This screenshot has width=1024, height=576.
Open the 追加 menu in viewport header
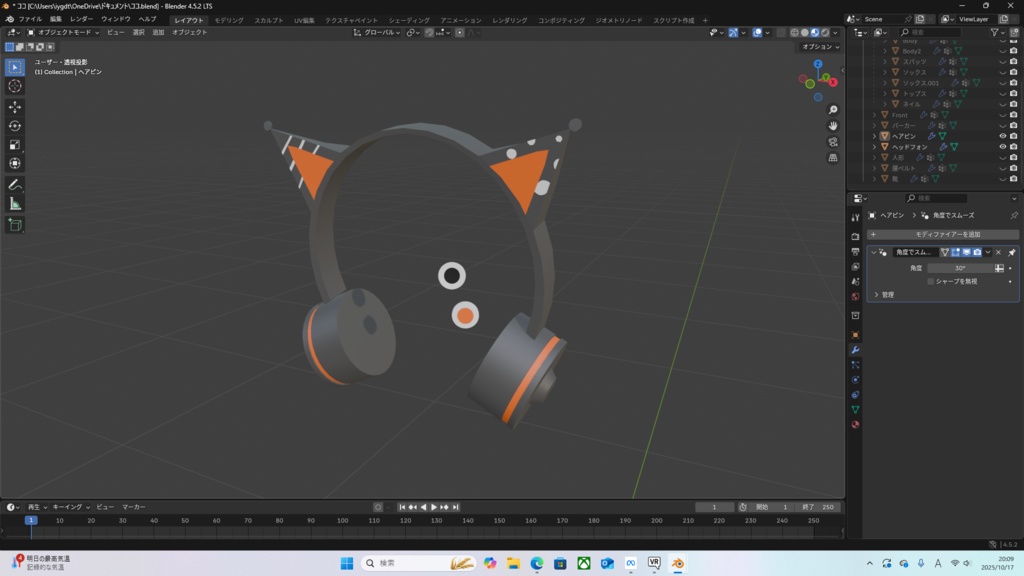pyautogui.click(x=158, y=33)
